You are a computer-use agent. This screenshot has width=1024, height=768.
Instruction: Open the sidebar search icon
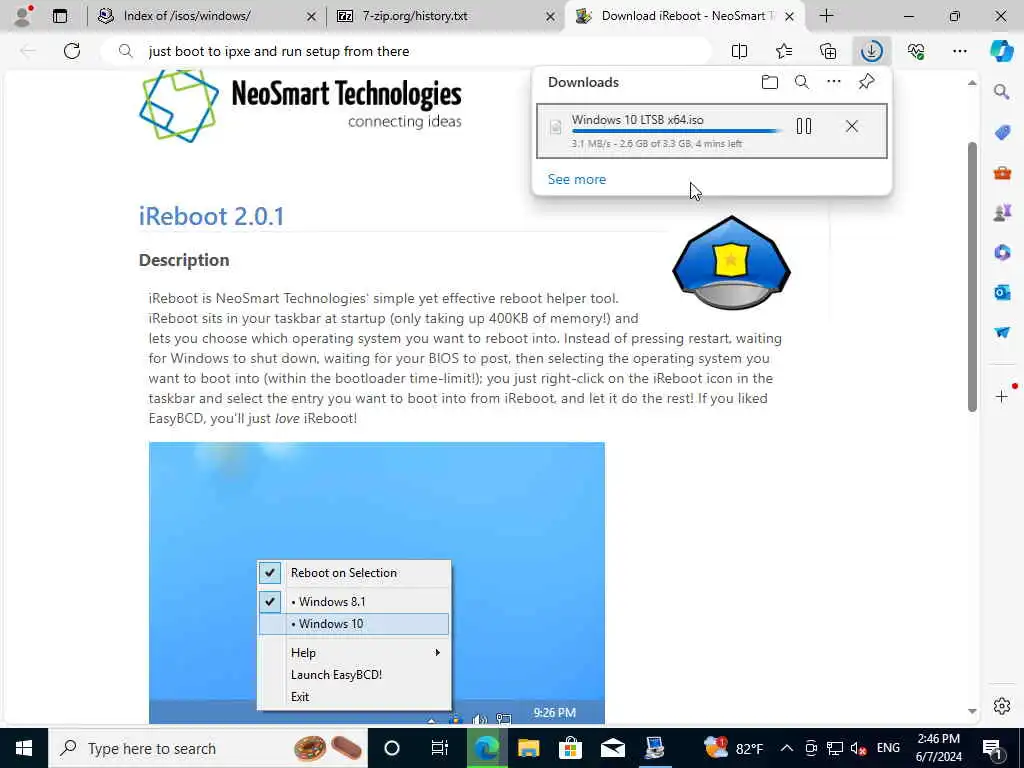coord(1002,91)
